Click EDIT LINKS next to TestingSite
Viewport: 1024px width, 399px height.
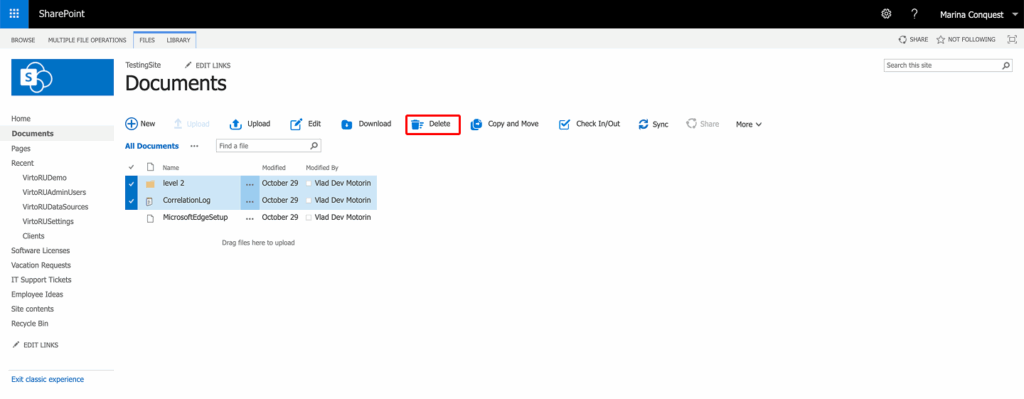tap(208, 65)
